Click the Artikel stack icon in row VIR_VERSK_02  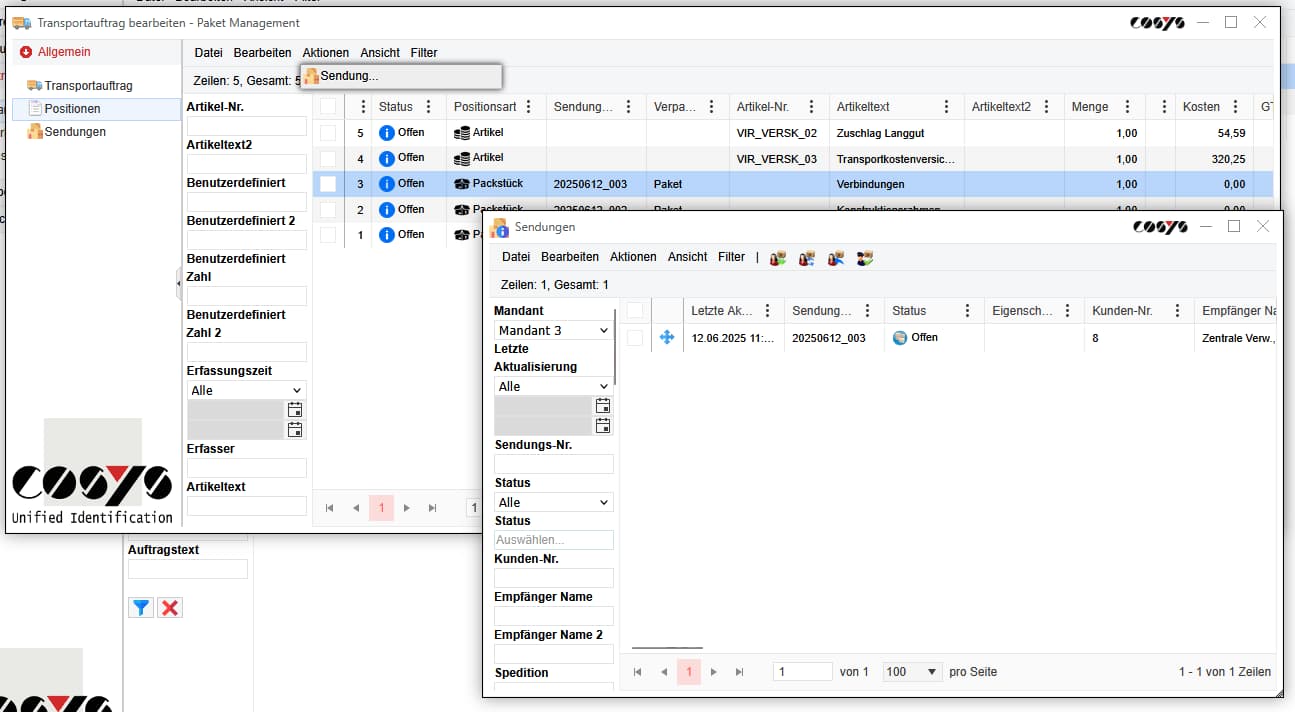(461, 133)
